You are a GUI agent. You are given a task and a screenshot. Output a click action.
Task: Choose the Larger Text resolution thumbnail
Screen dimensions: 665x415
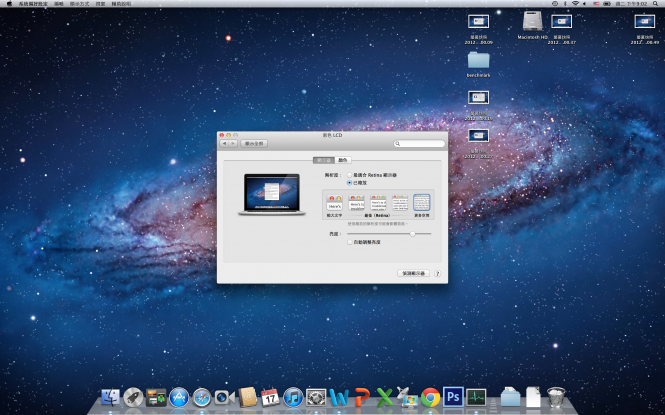coord(335,203)
